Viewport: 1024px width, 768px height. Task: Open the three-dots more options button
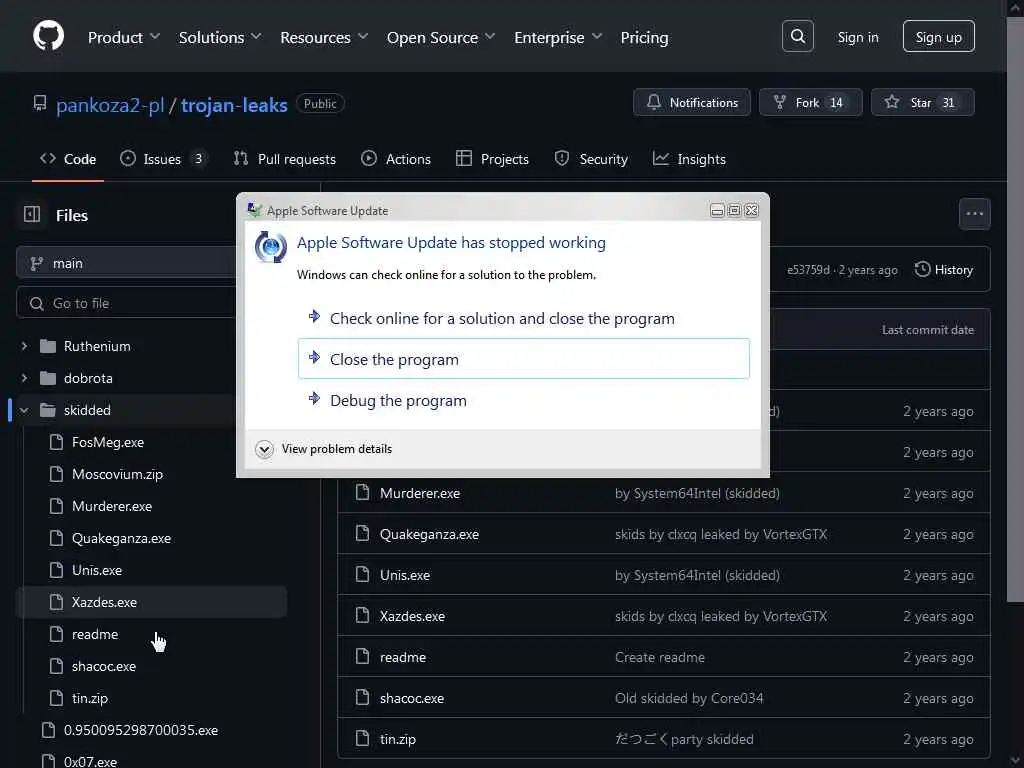[974, 214]
